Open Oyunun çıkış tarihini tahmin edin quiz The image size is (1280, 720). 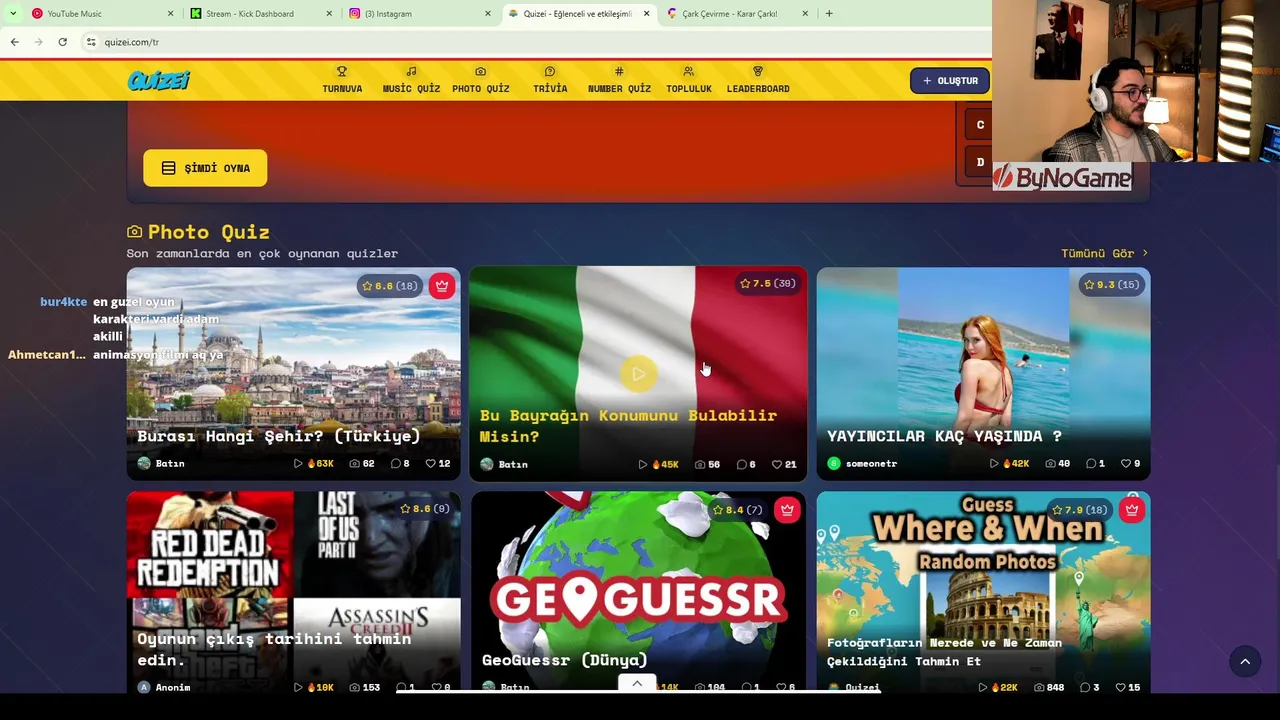pos(293,592)
